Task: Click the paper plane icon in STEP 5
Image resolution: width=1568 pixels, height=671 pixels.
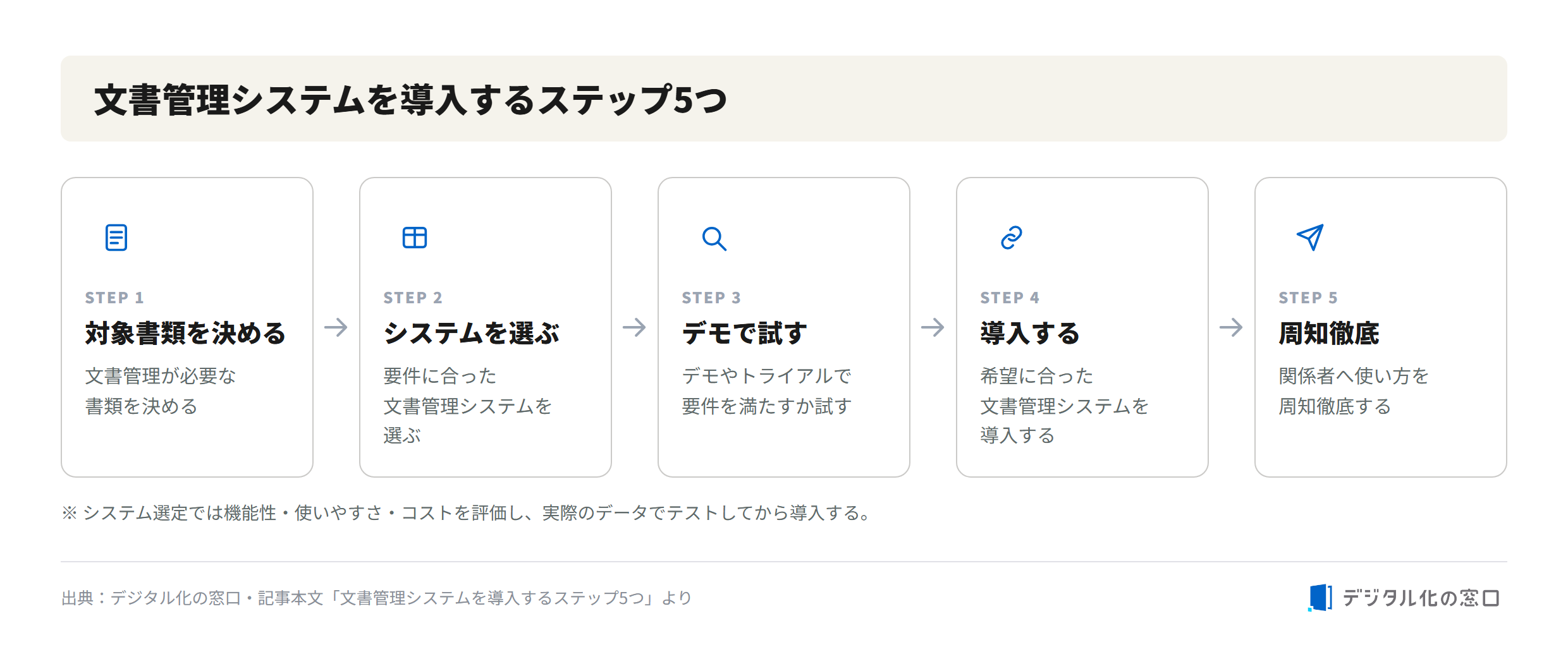Action: pyautogui.click(x=1310, y=238)
